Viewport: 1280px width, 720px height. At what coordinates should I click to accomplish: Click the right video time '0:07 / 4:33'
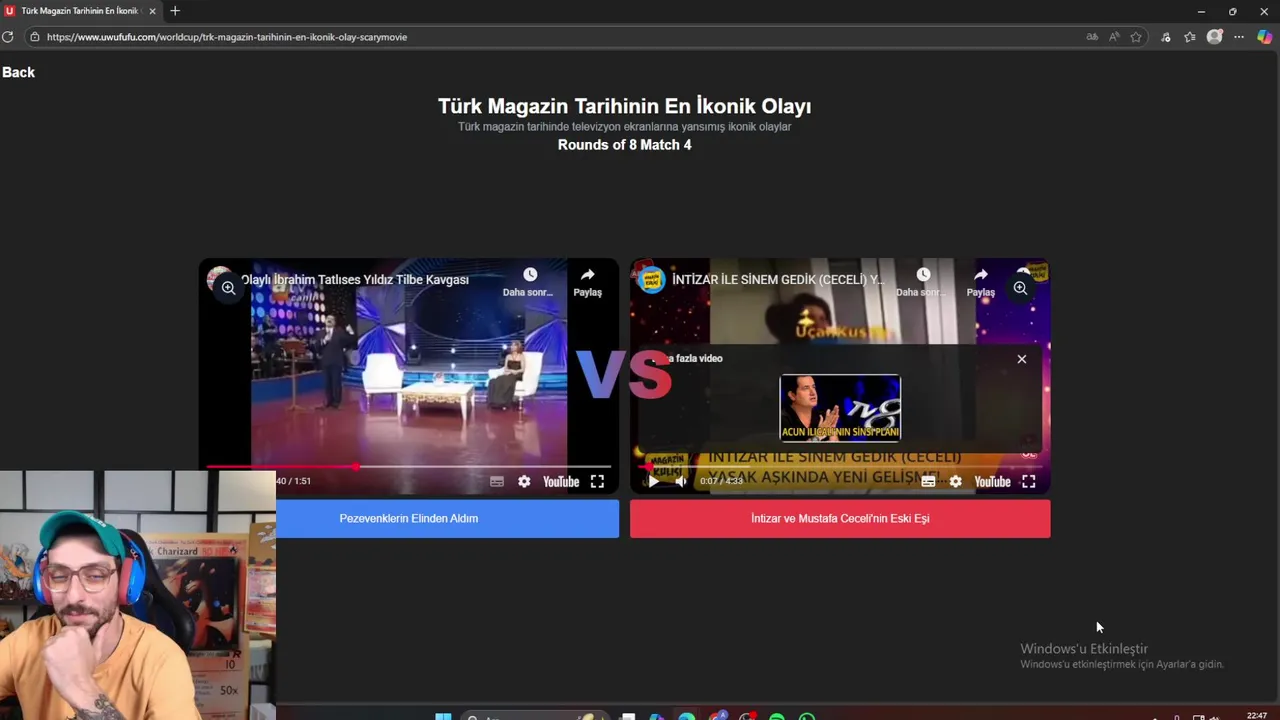point(721,481)
